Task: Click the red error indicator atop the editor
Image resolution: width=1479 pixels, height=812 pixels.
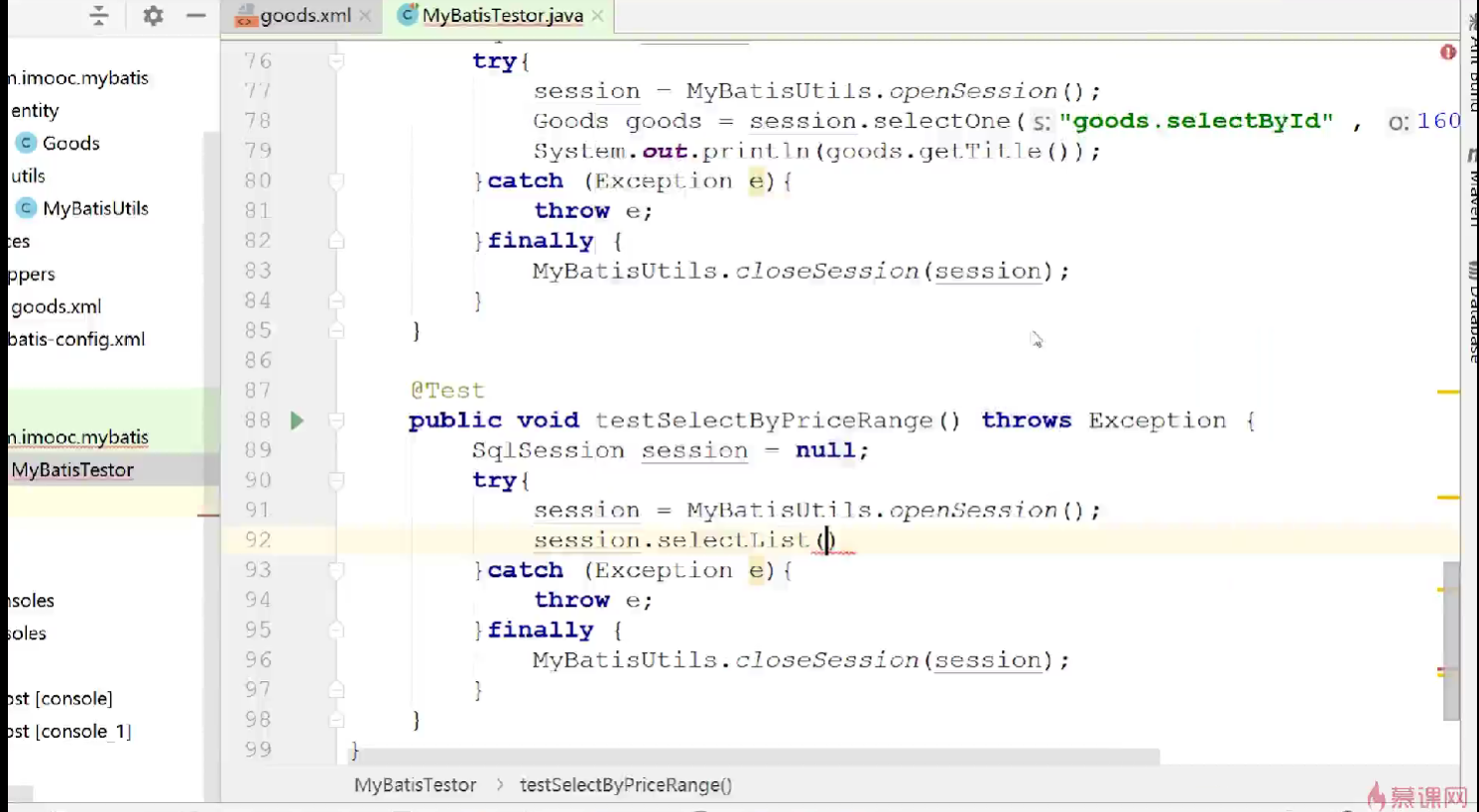Action: (x=1448, y=52)
